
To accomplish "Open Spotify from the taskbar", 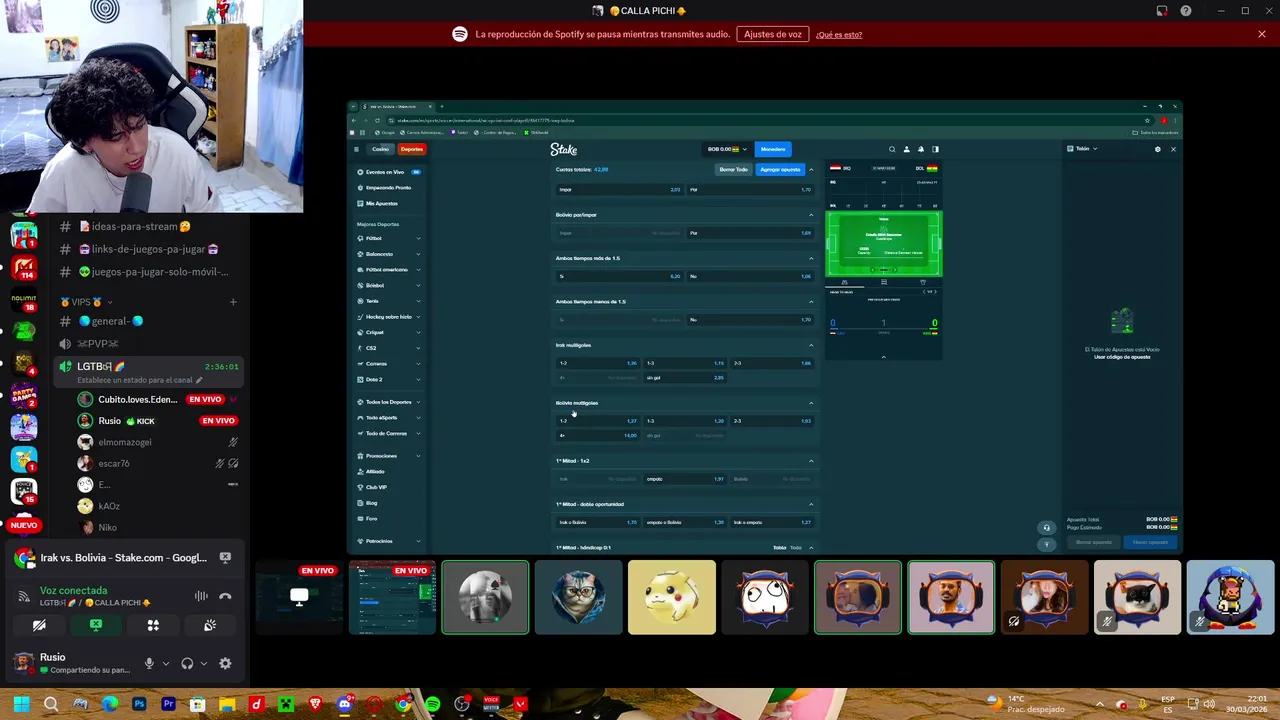I will [432, 704].
